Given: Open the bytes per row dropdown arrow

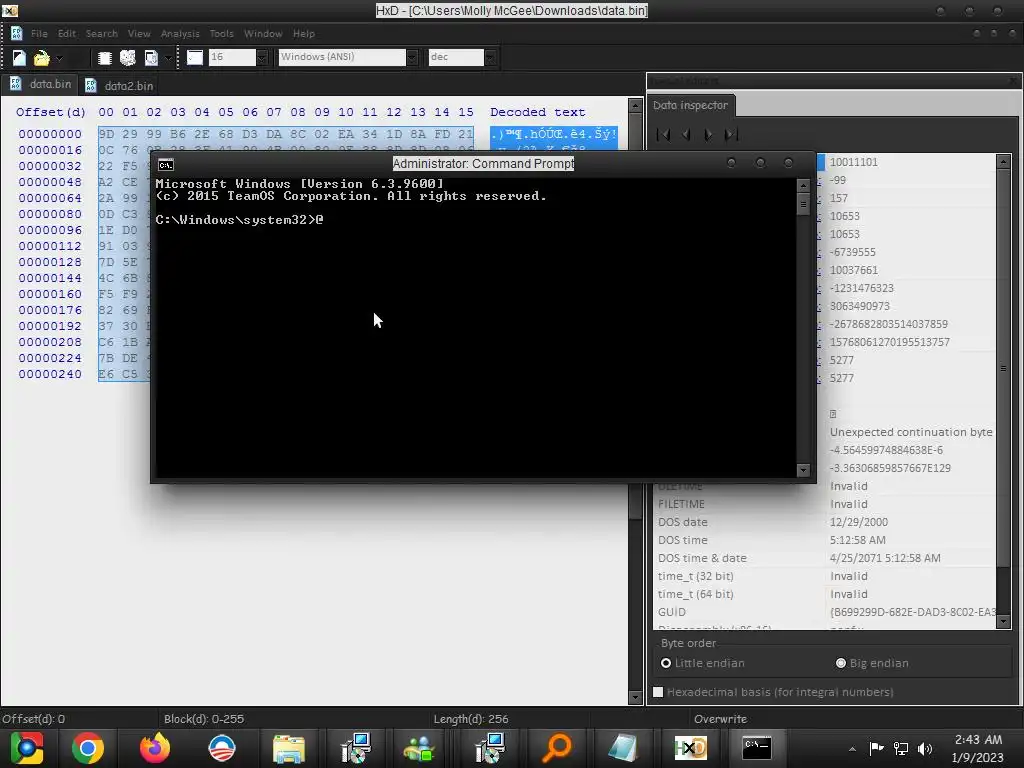Looking at the screenshot, I should click(x=262, y=57).
